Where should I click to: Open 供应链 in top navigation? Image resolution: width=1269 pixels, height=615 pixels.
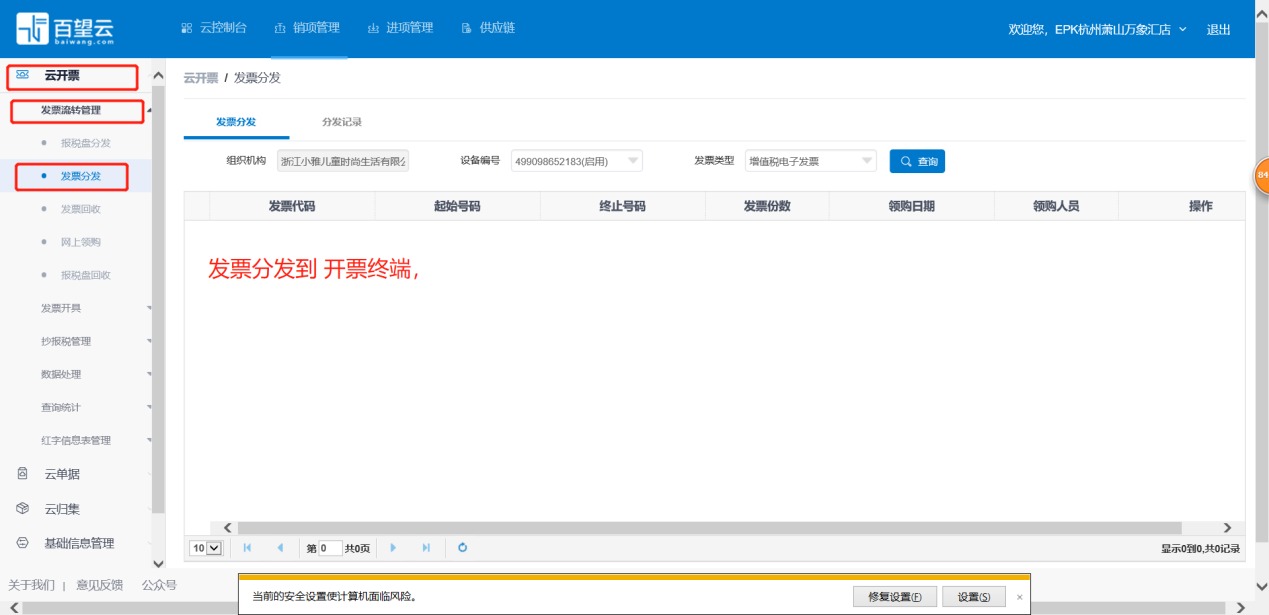(x=488, y=28)
